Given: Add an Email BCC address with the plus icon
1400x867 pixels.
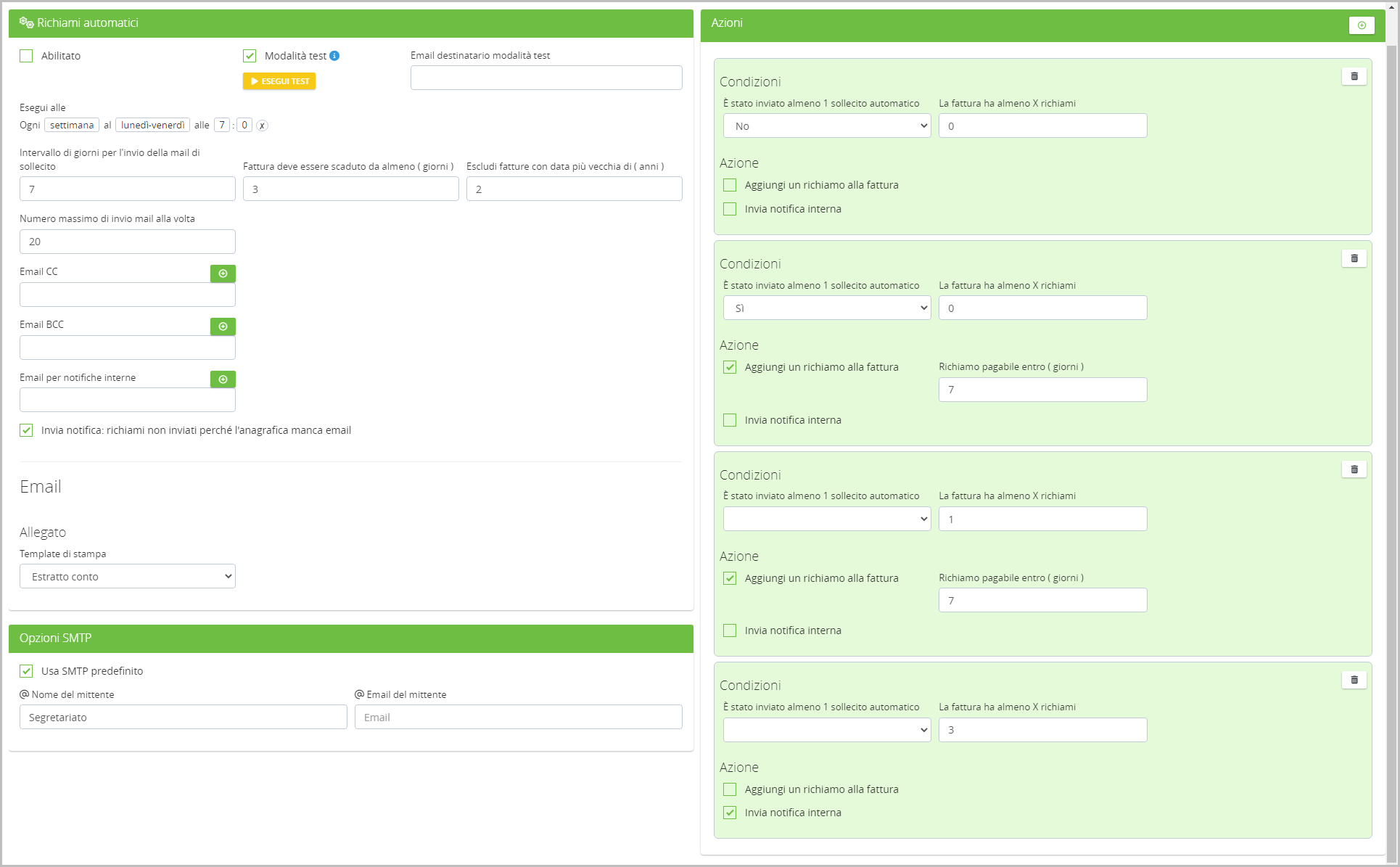Looking at the screenshot, I should [x=223, y=326].
